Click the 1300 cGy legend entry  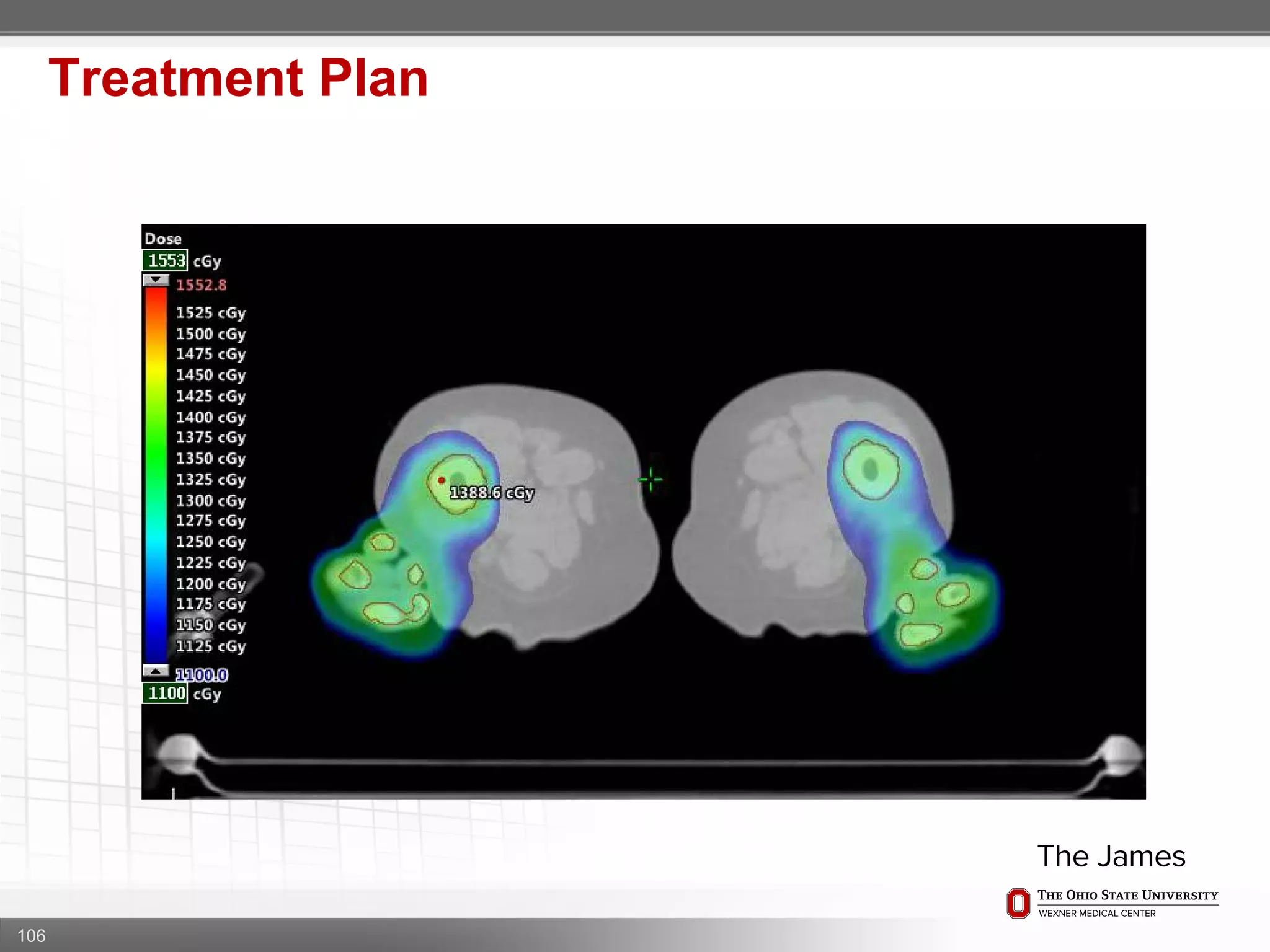pyautogui.click(x=211, y=501)
